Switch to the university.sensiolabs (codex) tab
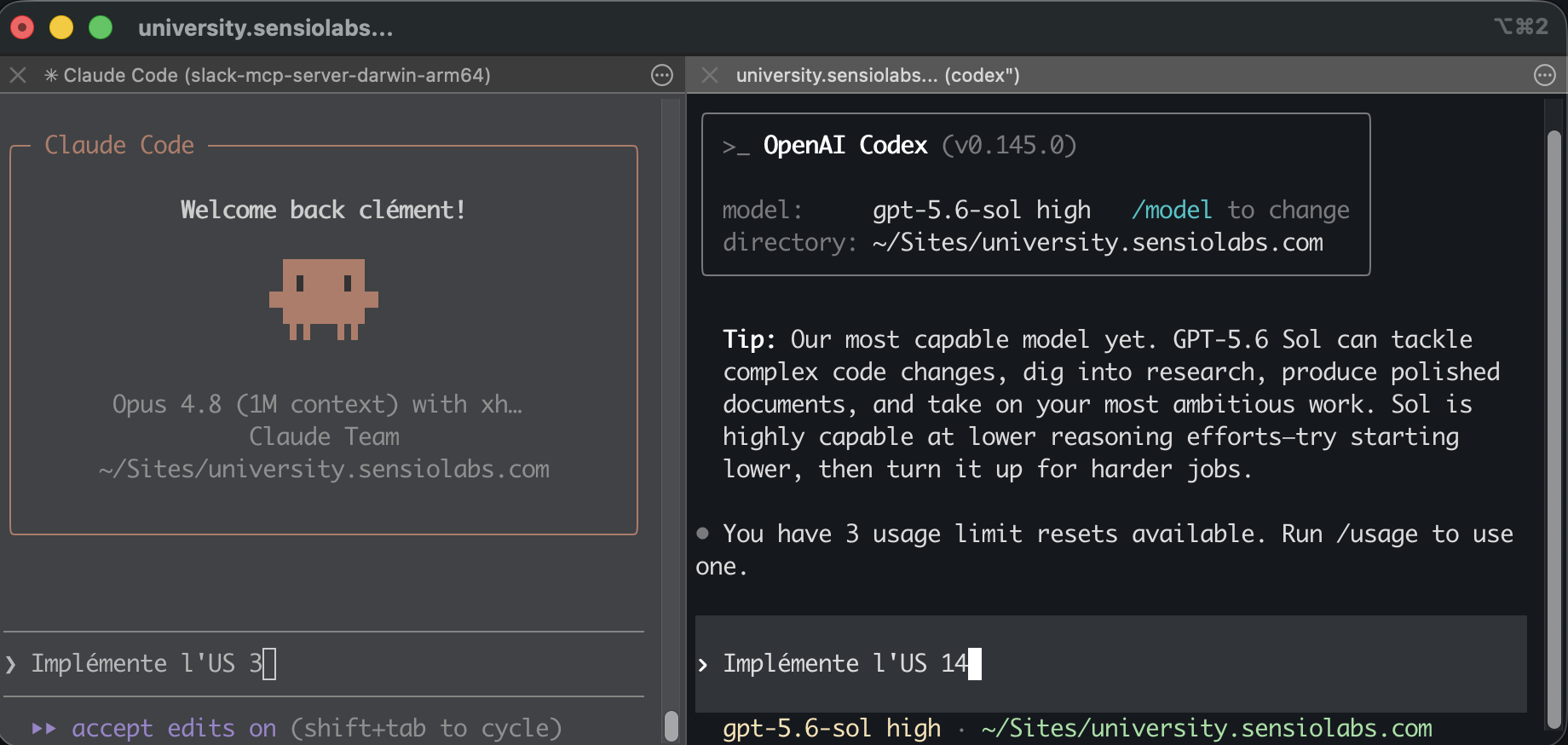This screenshot has width=1568, height=745. click(x=878, y=75)
